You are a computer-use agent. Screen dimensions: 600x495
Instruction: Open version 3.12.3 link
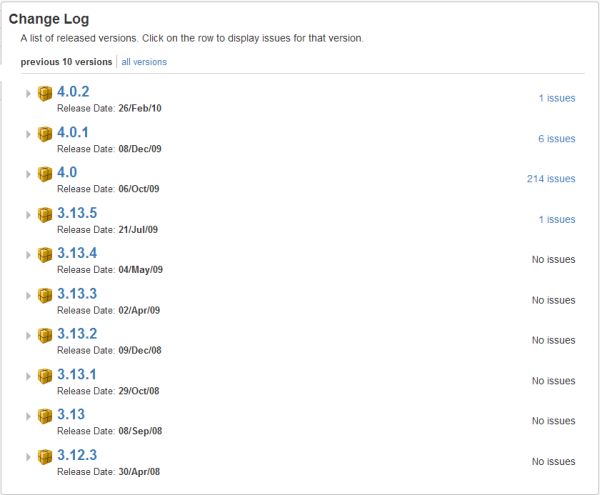(77, 455)
